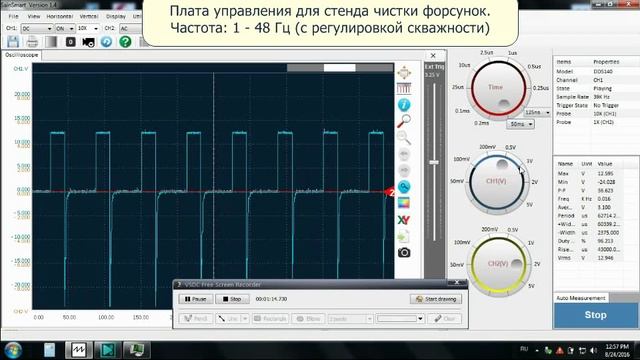Viewport: 640px width, 360px height.
Task: Click the CH1(V) knob dial
Action: coord(496,181)
